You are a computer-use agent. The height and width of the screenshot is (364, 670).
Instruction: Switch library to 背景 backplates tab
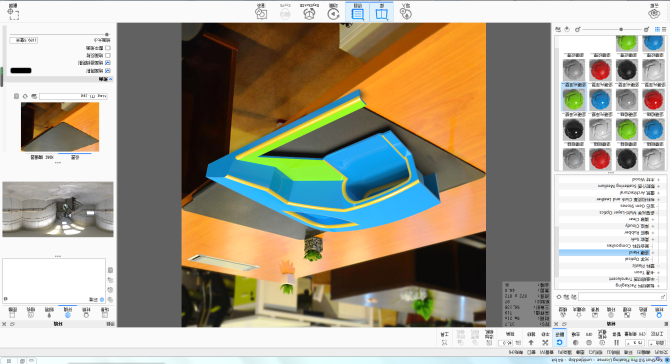(x=595, y=312)
